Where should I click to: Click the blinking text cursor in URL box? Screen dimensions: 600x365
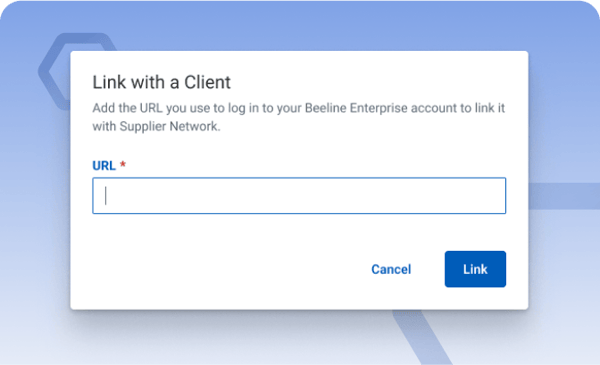[106, 196]
